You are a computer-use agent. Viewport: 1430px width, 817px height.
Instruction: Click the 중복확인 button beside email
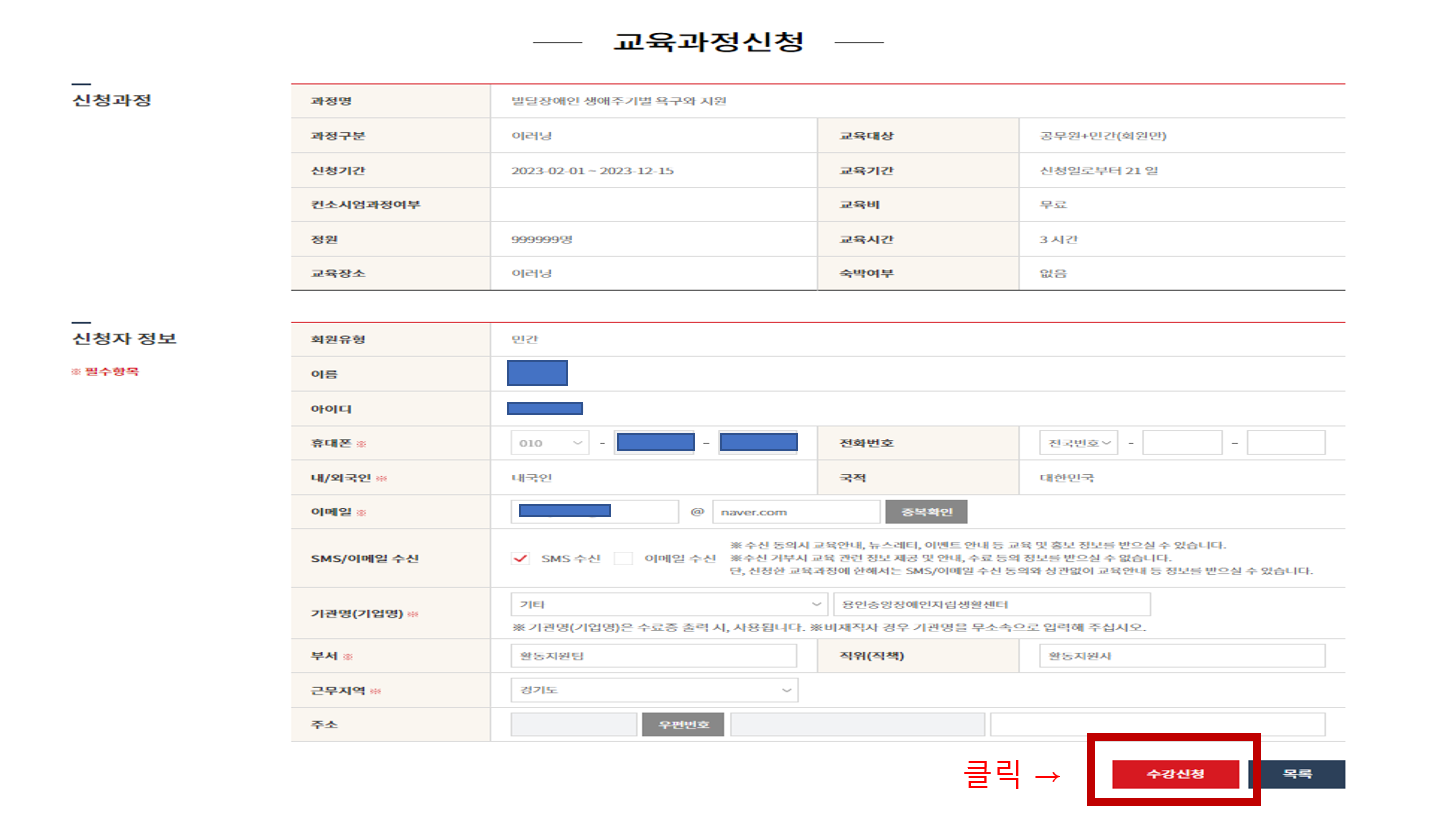926,512
